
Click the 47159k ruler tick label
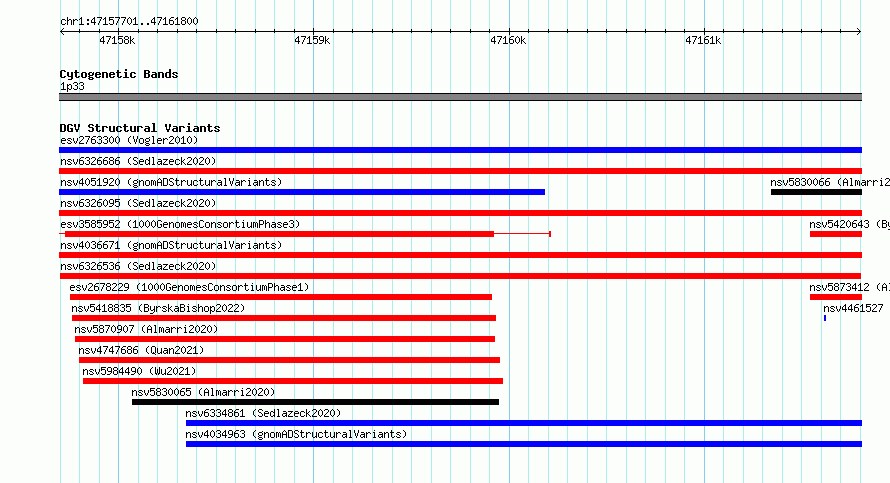coord(312,40)
